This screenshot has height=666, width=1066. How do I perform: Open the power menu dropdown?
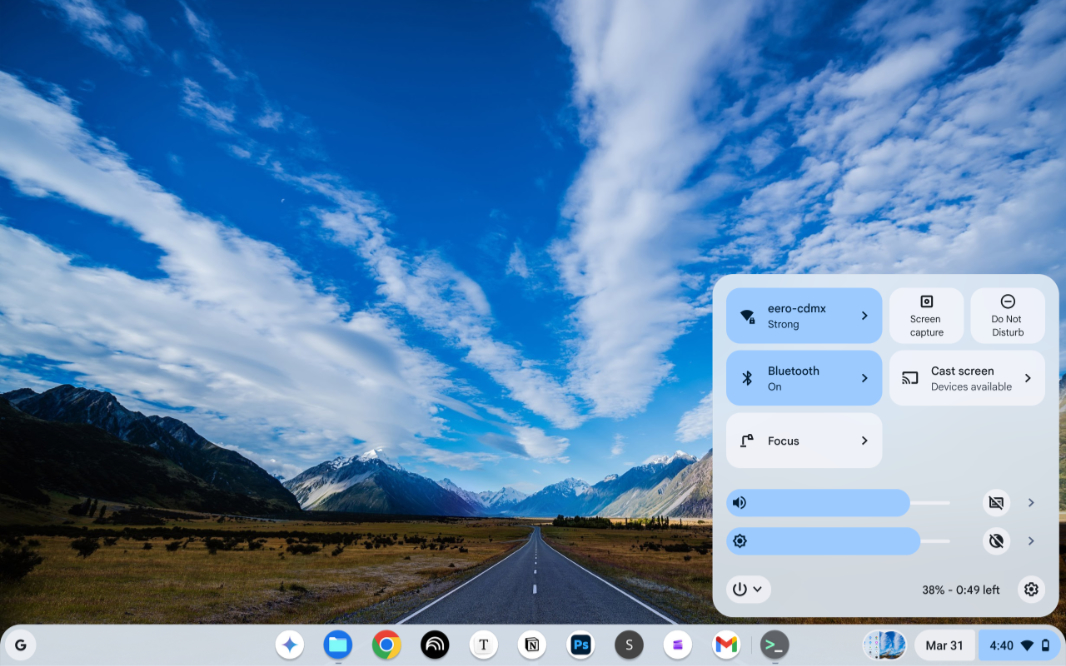click(x=747, y=589)
